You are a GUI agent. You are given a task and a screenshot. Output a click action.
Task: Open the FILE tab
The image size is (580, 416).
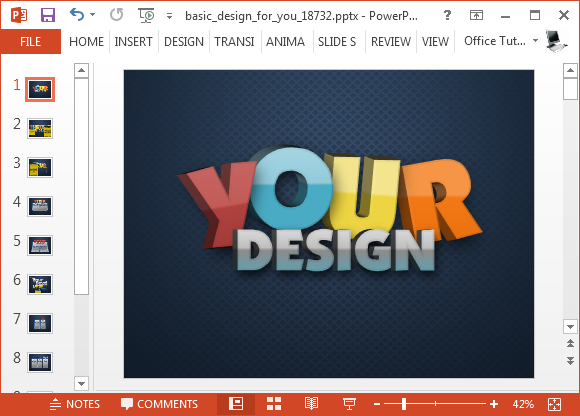coord(31,41)
